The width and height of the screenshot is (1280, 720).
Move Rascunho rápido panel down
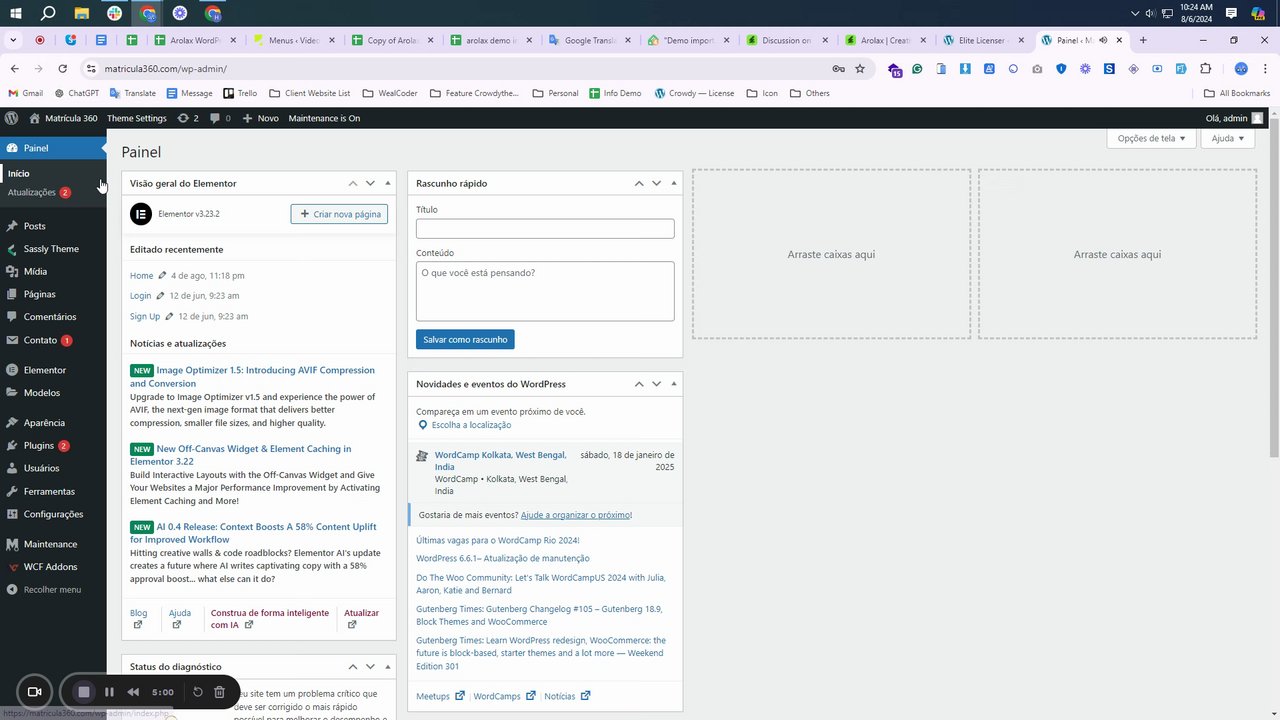point(656,183)
